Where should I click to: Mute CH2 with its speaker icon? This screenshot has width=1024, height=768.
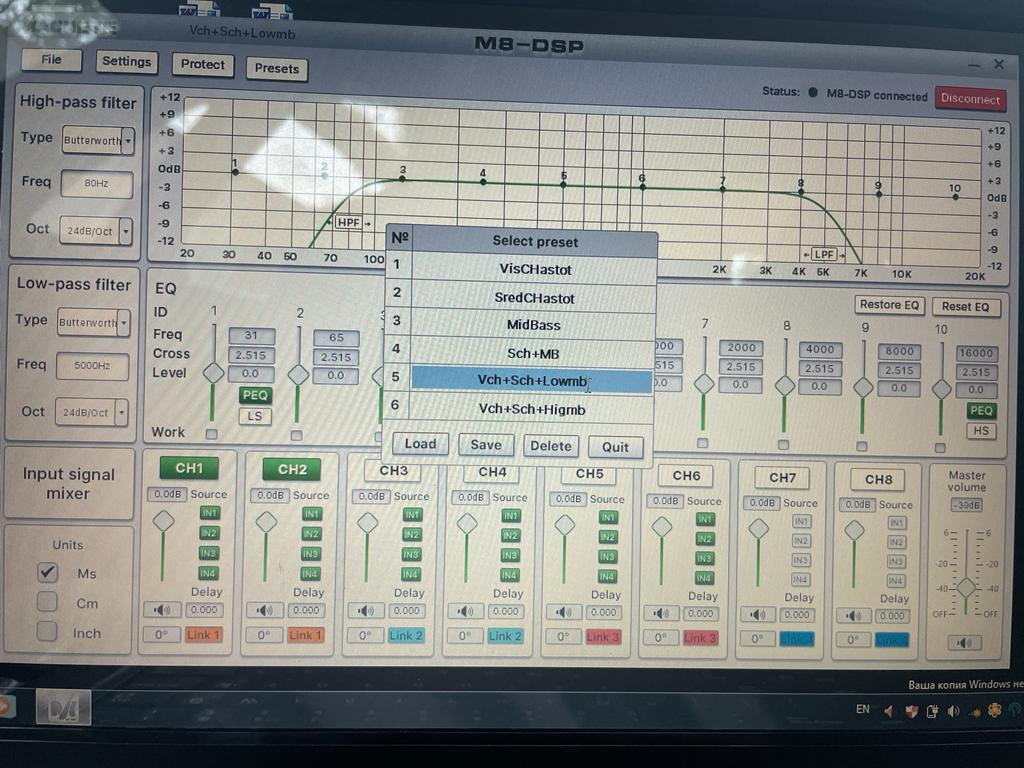[x=264, y=611]
